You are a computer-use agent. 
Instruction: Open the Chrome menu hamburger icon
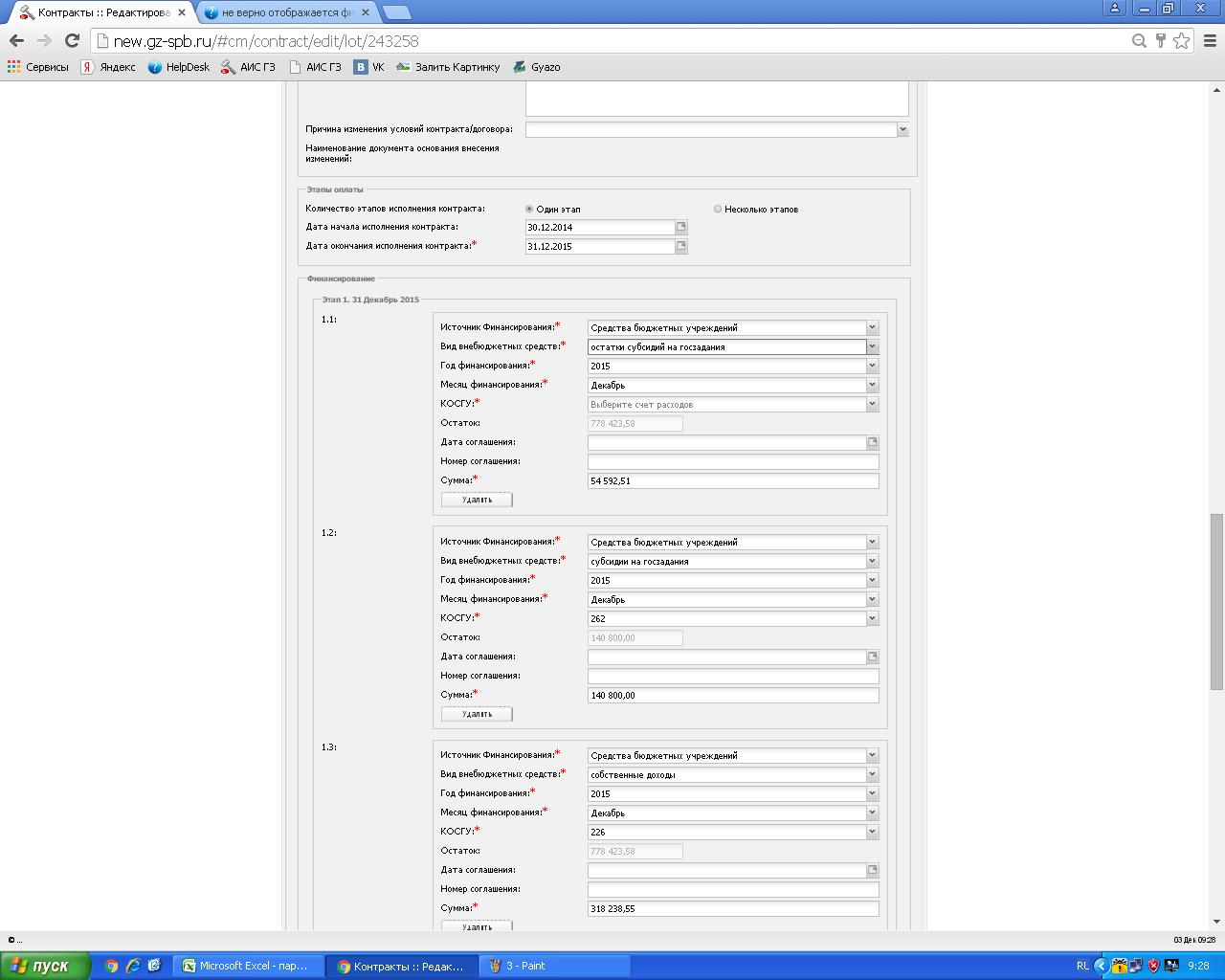[1210, 40]
